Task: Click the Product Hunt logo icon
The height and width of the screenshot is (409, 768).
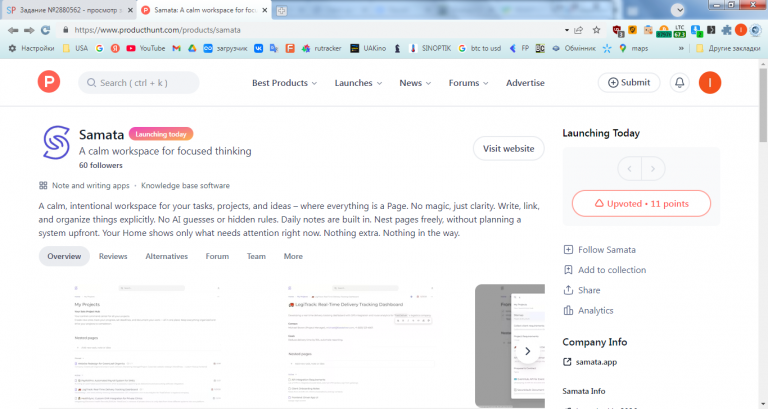Action: pos(49,82)
